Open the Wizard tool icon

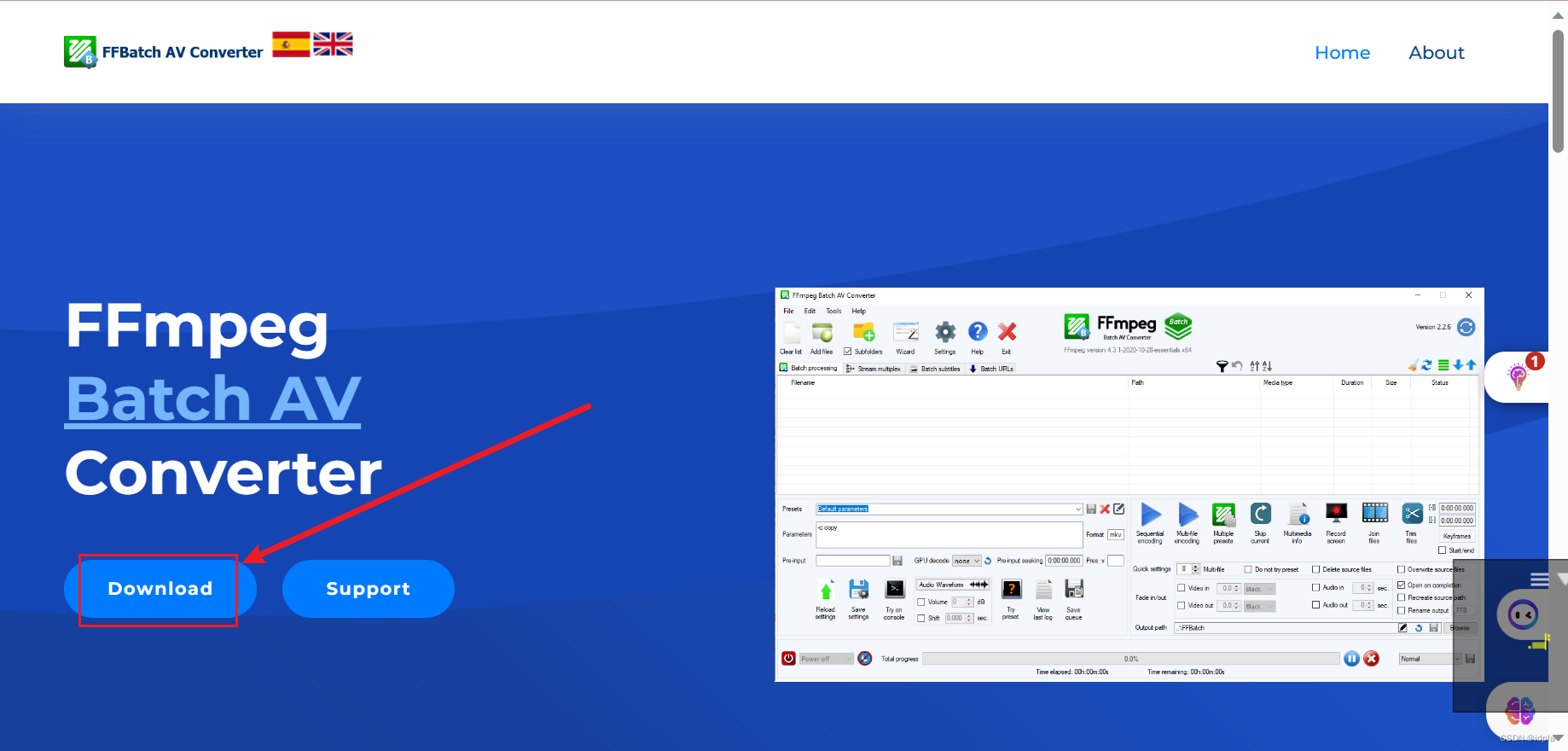[x=905, y=332]
